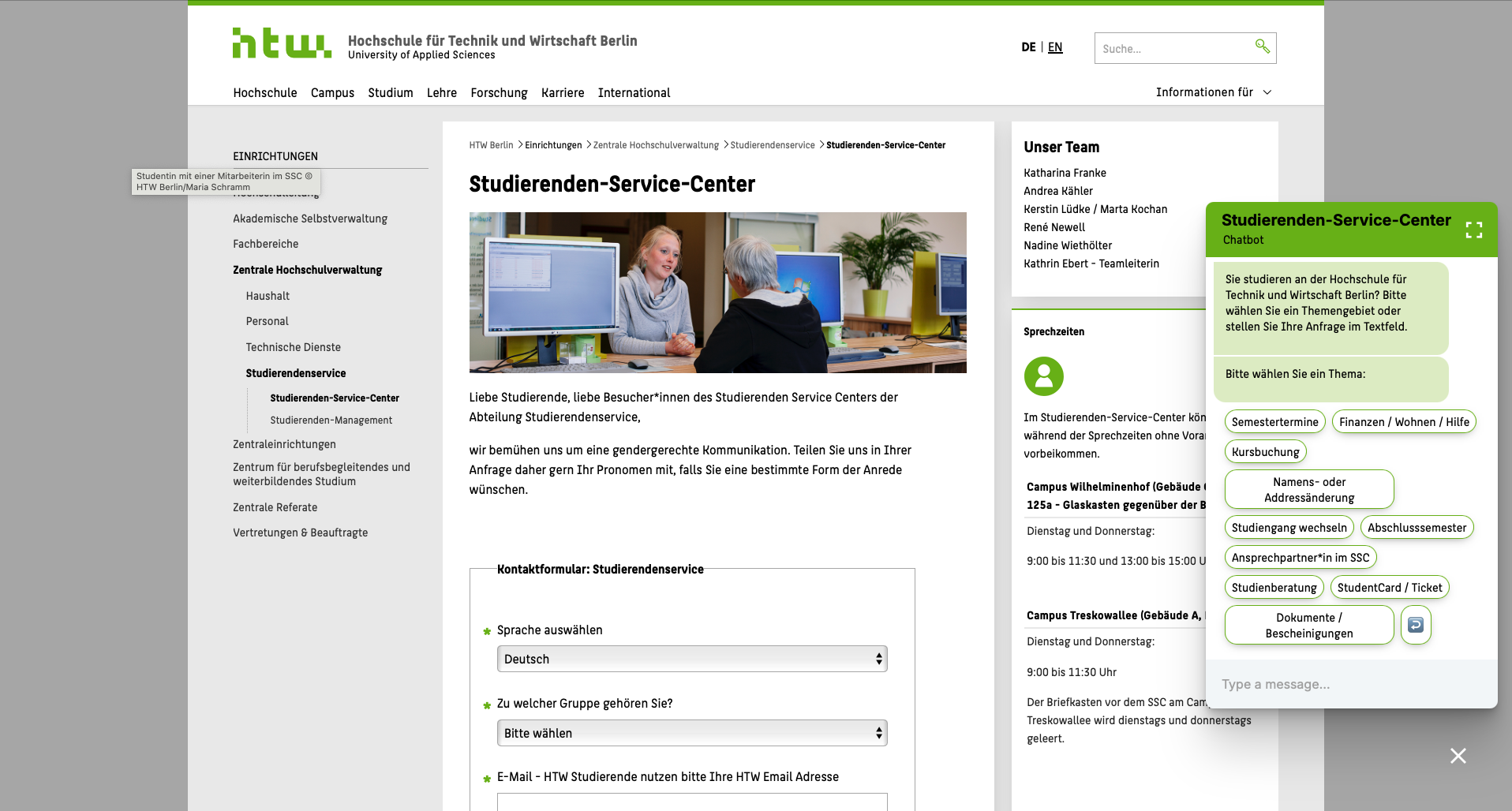
Task: Click the green person icon under Sprechzeiten
Action: tap(1043, 376)
